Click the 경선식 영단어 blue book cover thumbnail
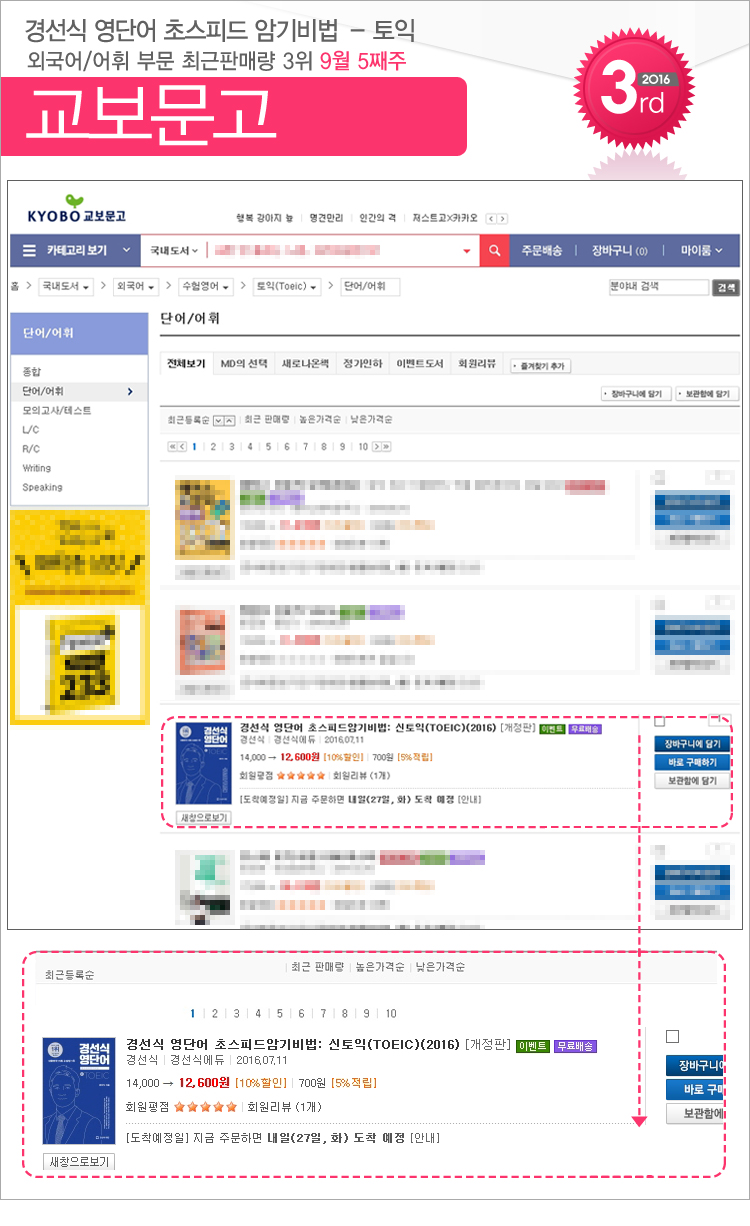 [x=203, y=763]
